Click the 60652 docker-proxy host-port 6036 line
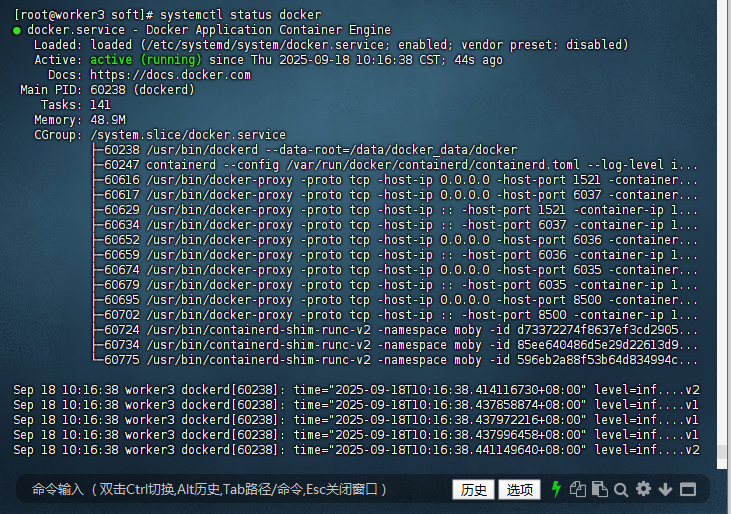This screenshot has height=514, width=731. click(395, 240)
